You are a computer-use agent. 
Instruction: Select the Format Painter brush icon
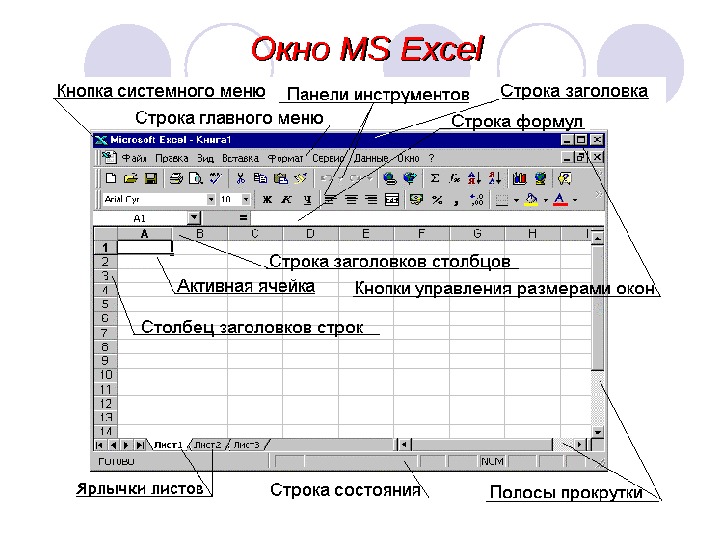[x=300, y=178]
